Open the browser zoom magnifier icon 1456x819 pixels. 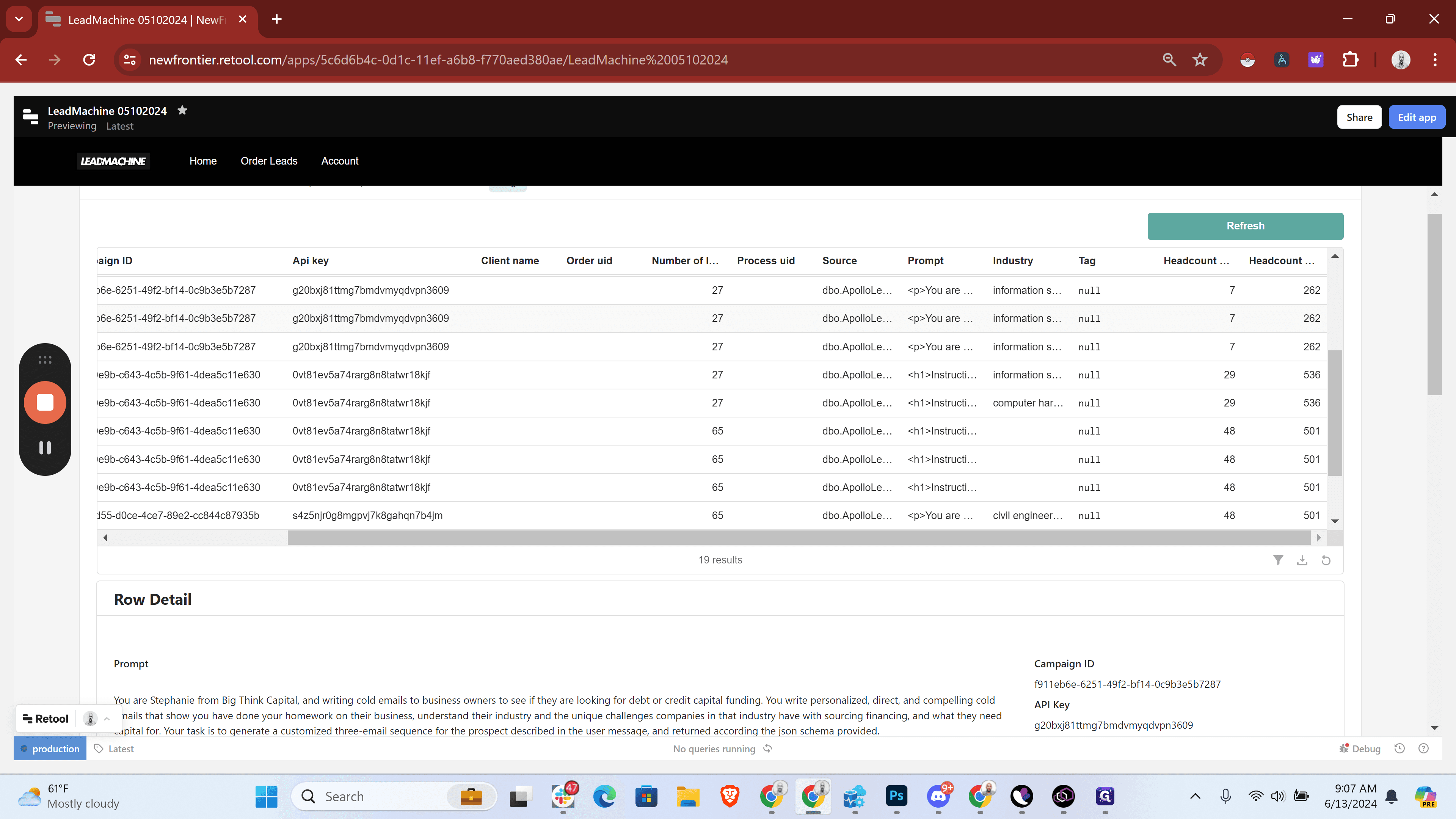pos(1169,60)
